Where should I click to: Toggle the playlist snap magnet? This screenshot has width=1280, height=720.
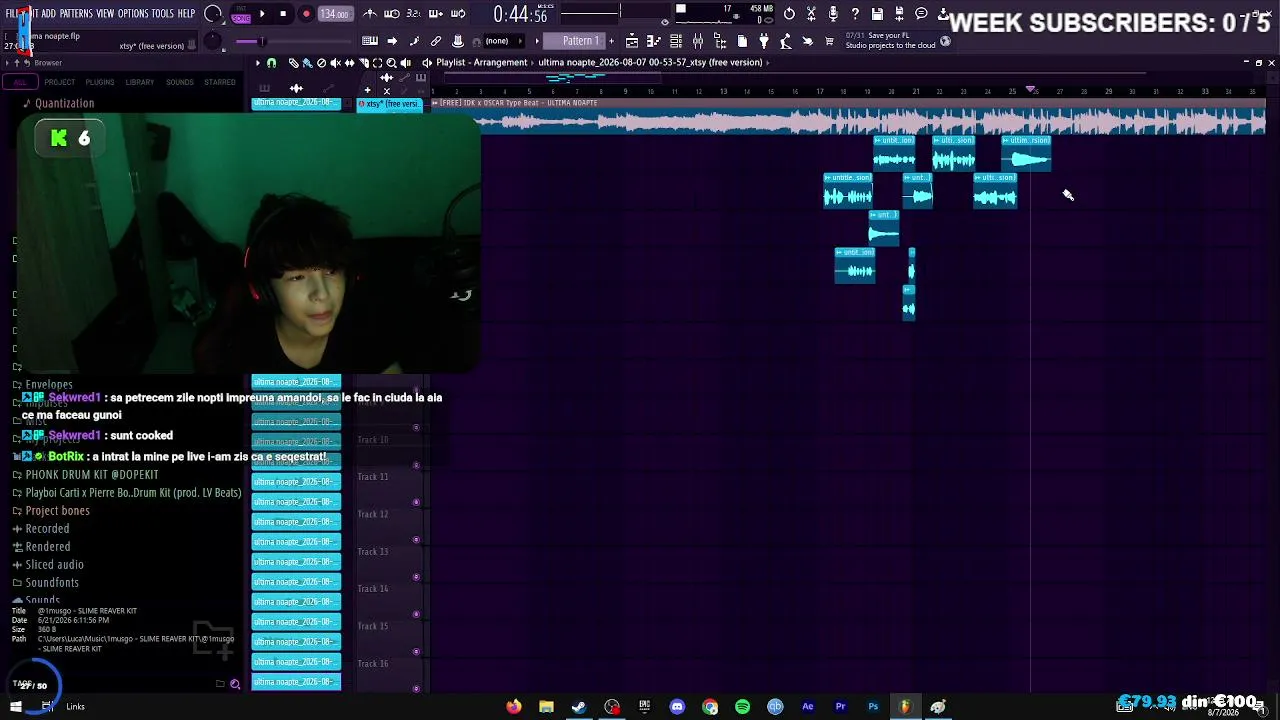271,62
